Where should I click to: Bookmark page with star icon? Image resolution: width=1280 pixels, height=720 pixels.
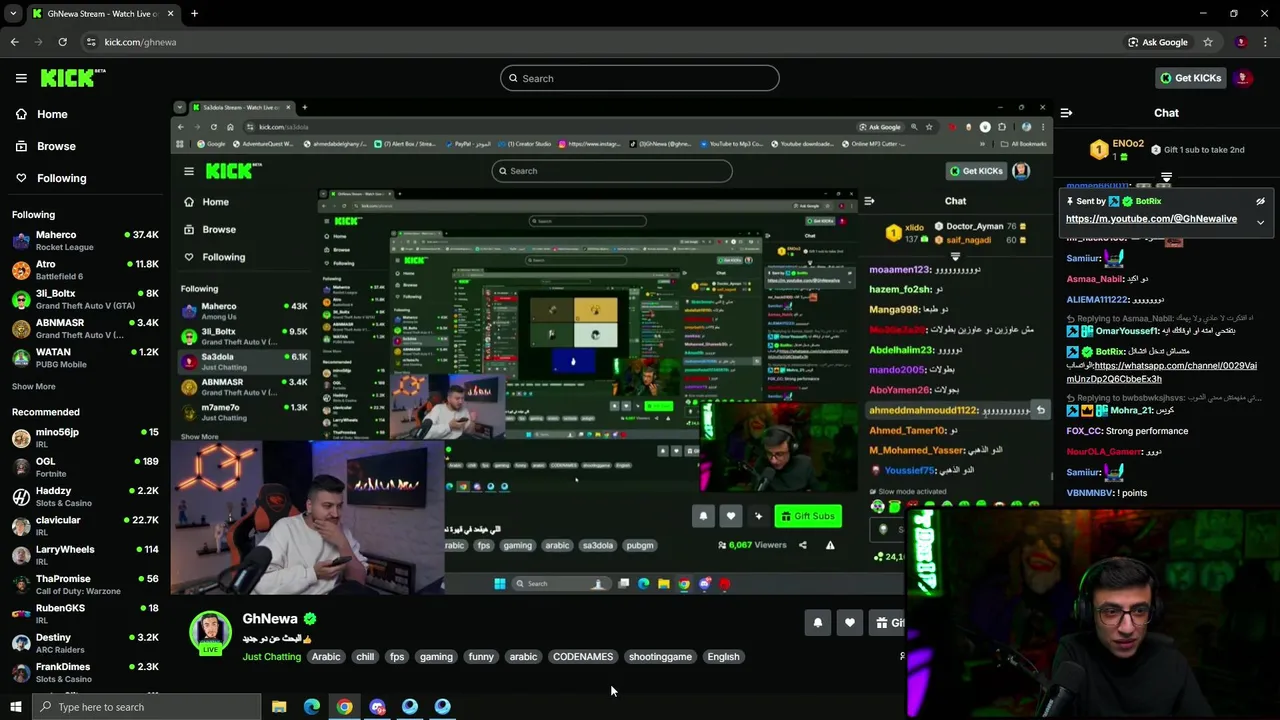[1208, 42]
